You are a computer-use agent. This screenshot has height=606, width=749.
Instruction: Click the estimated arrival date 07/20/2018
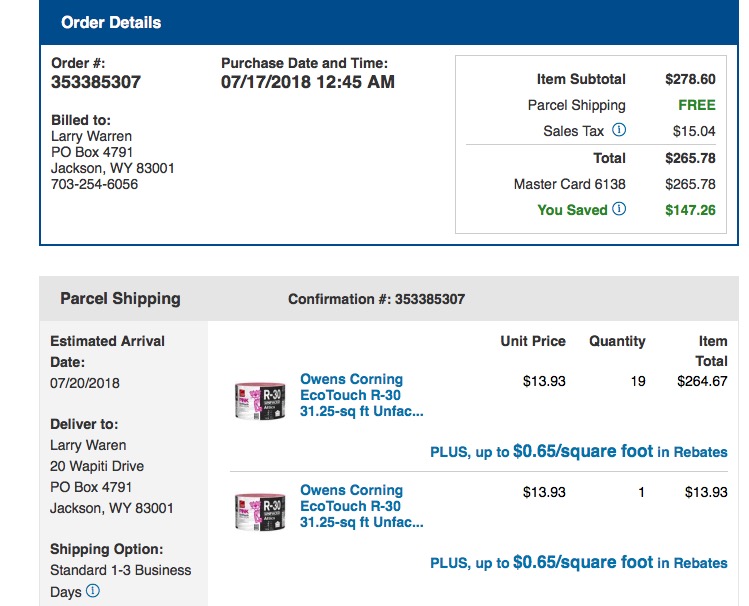pos(85,383)
